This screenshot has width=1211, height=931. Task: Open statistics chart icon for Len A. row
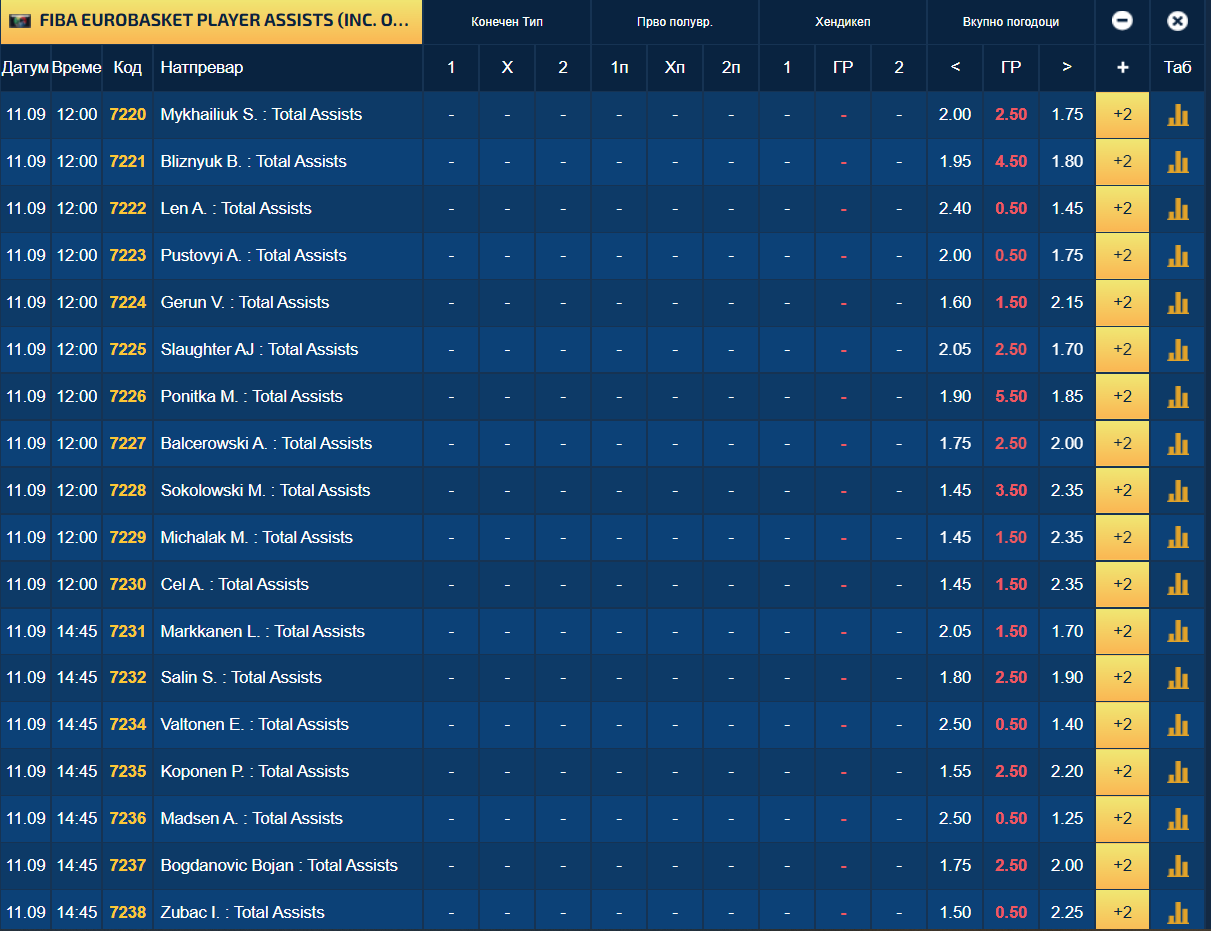(1178, 209)
